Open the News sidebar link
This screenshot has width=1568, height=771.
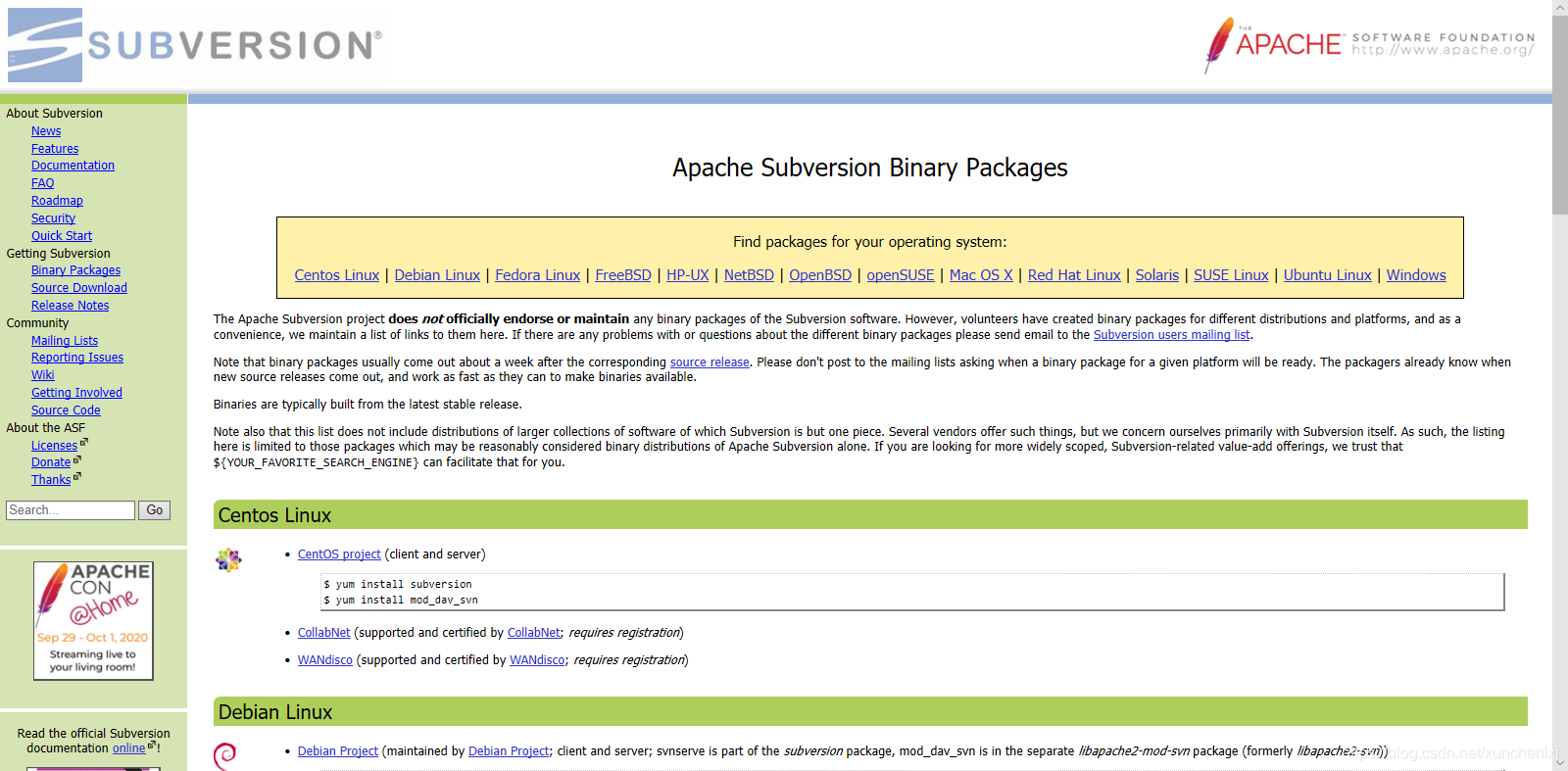pos(46,131)
